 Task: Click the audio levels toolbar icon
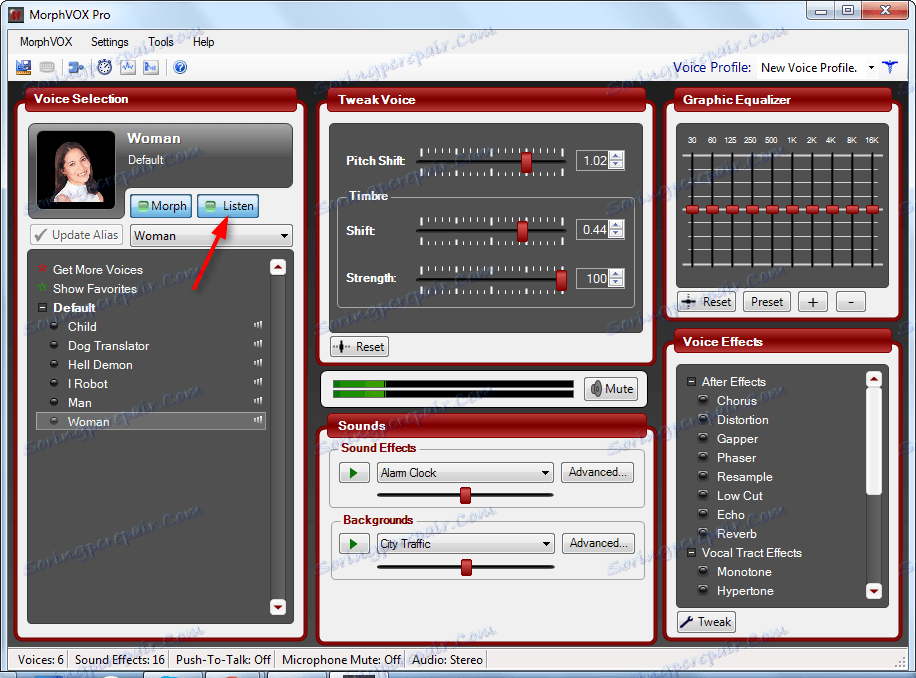151,67
